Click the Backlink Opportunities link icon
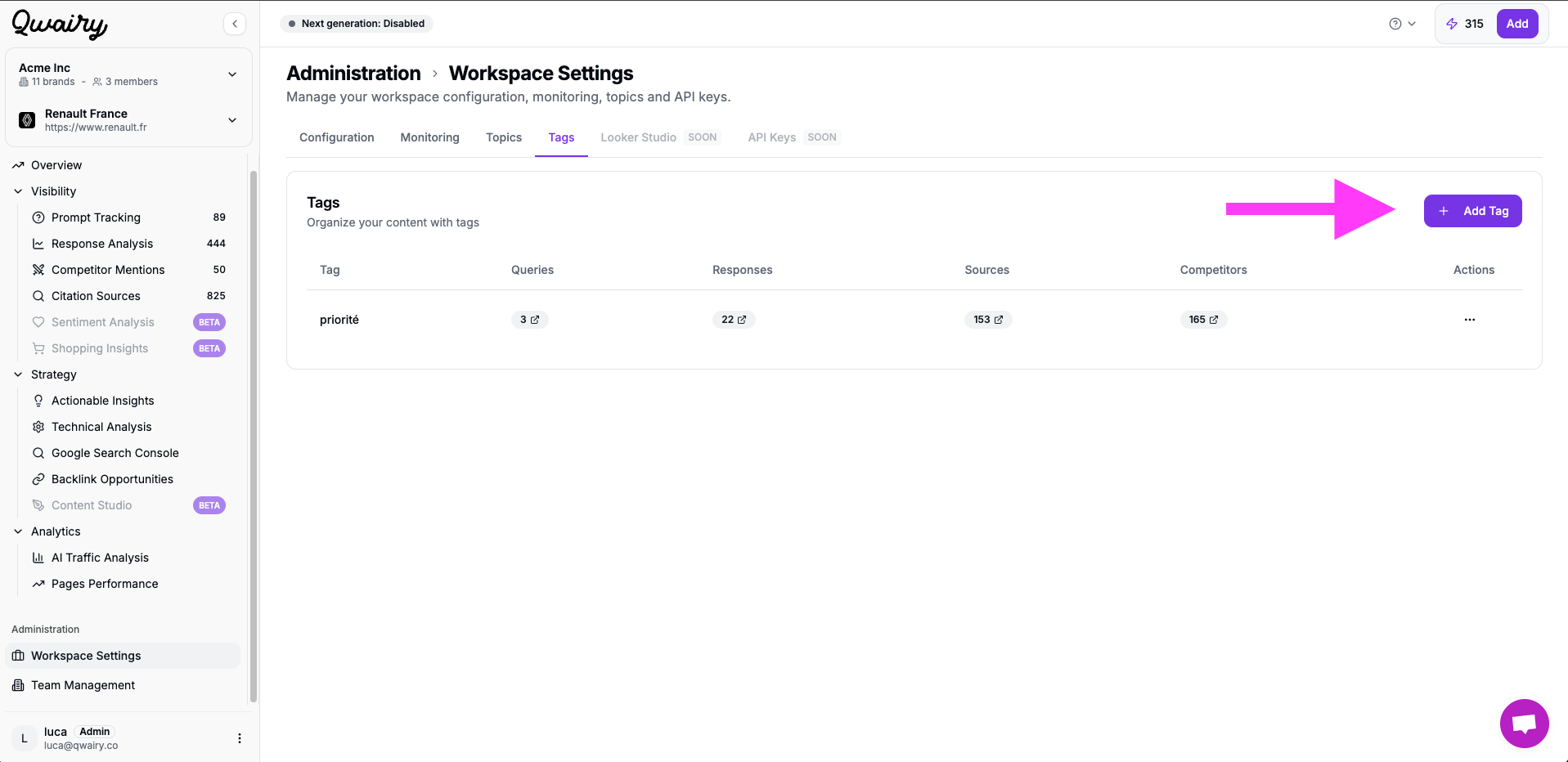The height and width of the screenshot is (762, 1568). pyautogui.click(x=38, y=479)
